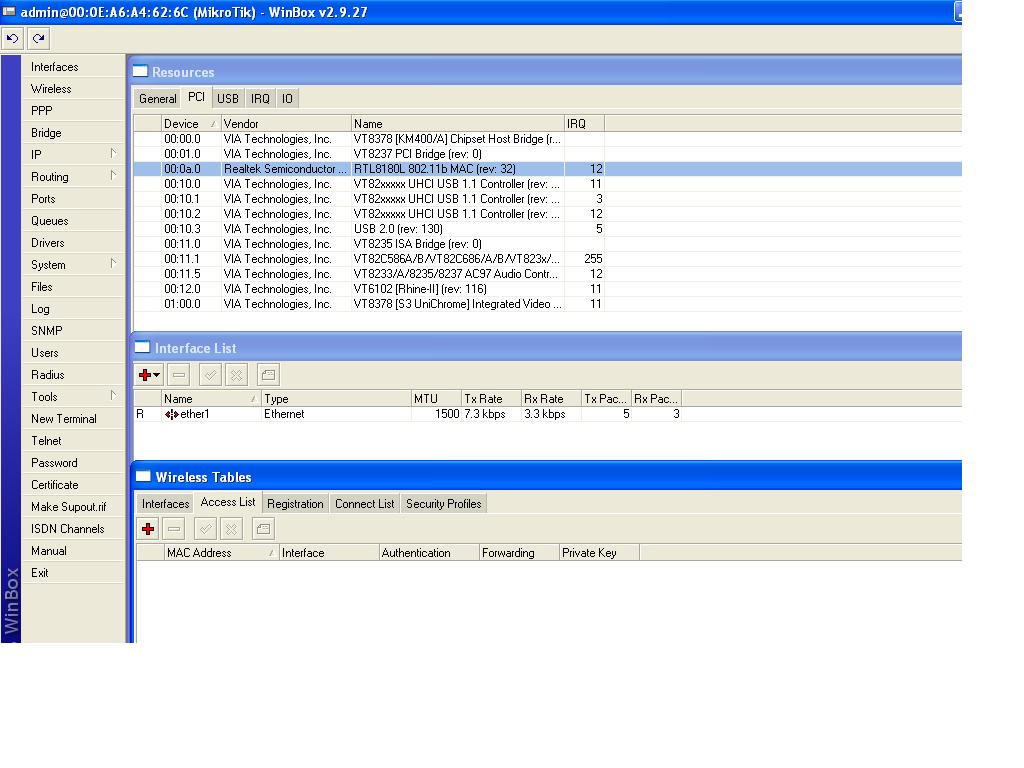
Task: Click the Enable (checkmark) button in Interface List
Action: point(210,375)
